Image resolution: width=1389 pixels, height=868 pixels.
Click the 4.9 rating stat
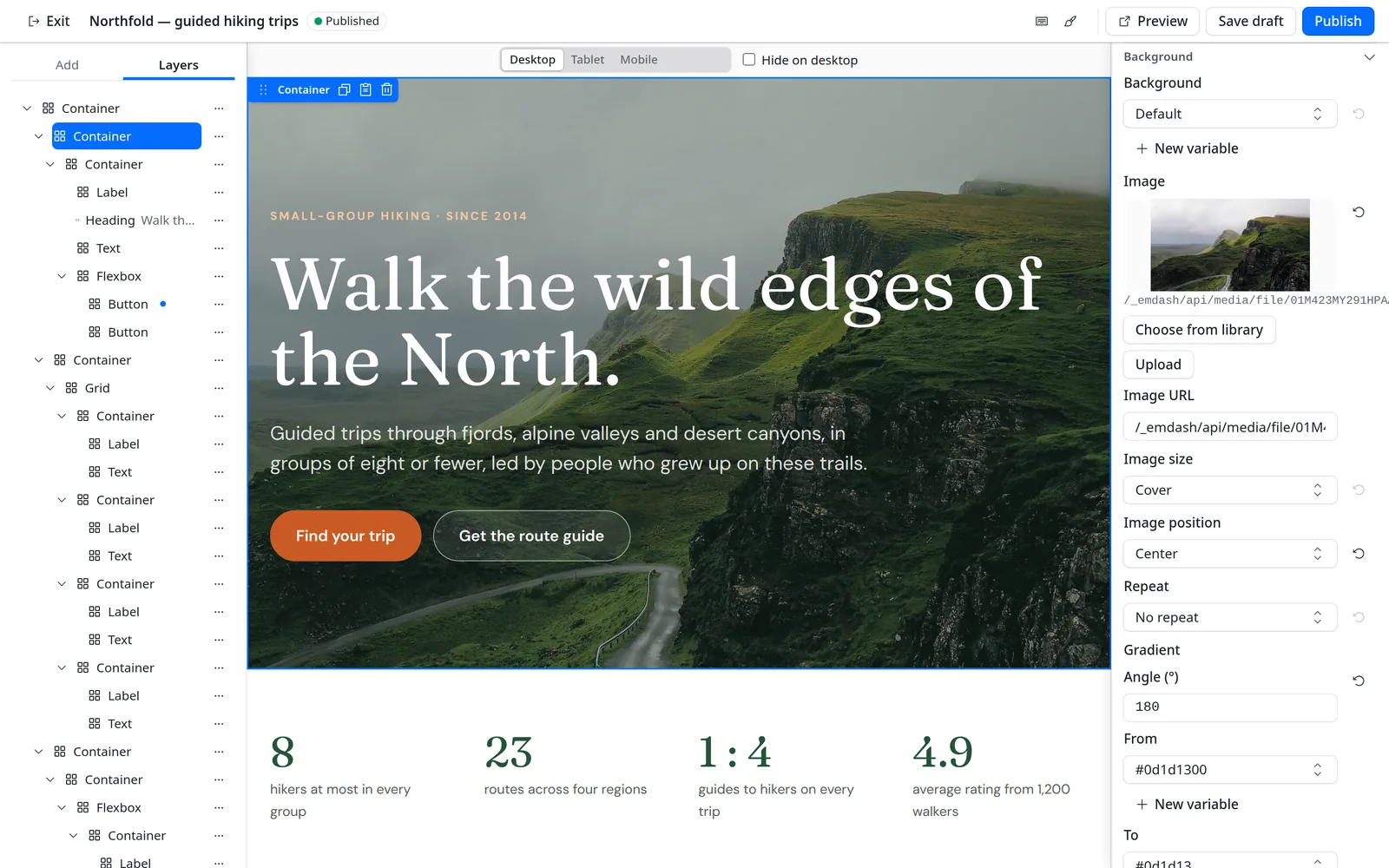(943, 752)
